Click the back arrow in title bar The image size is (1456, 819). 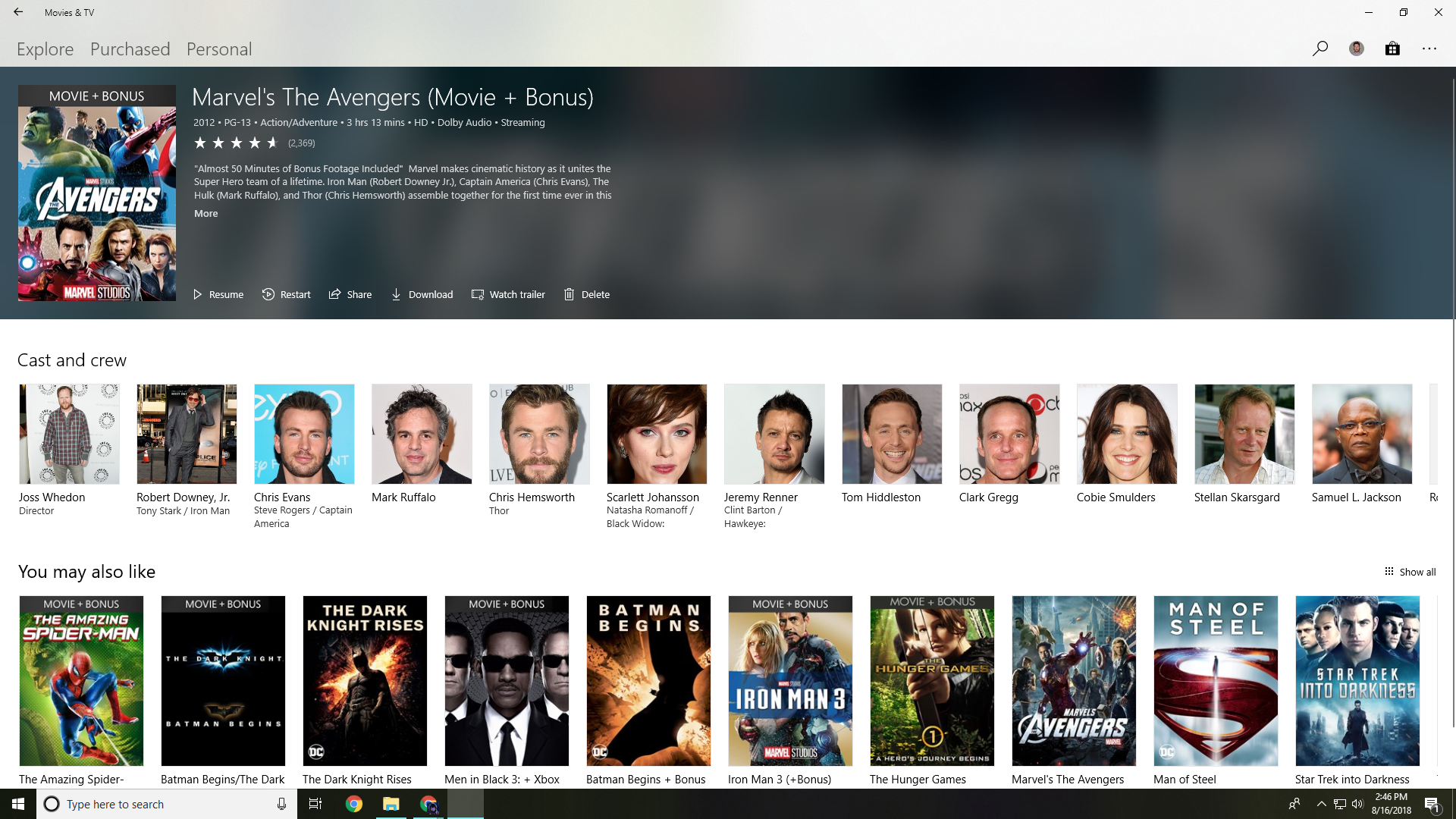click(x=18, y=12)
